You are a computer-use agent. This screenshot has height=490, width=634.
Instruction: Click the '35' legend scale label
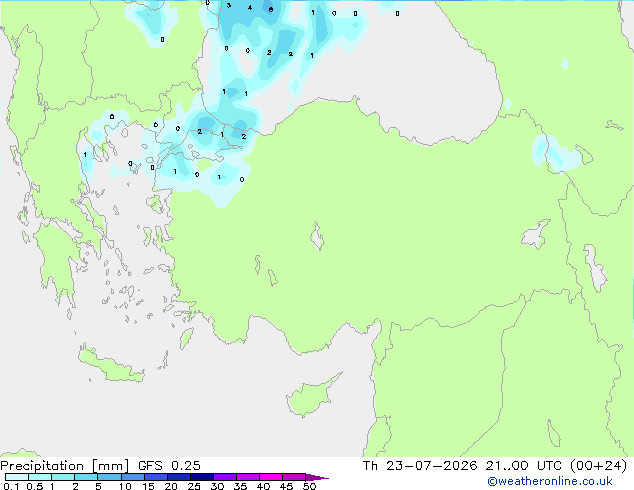point(240,486)
